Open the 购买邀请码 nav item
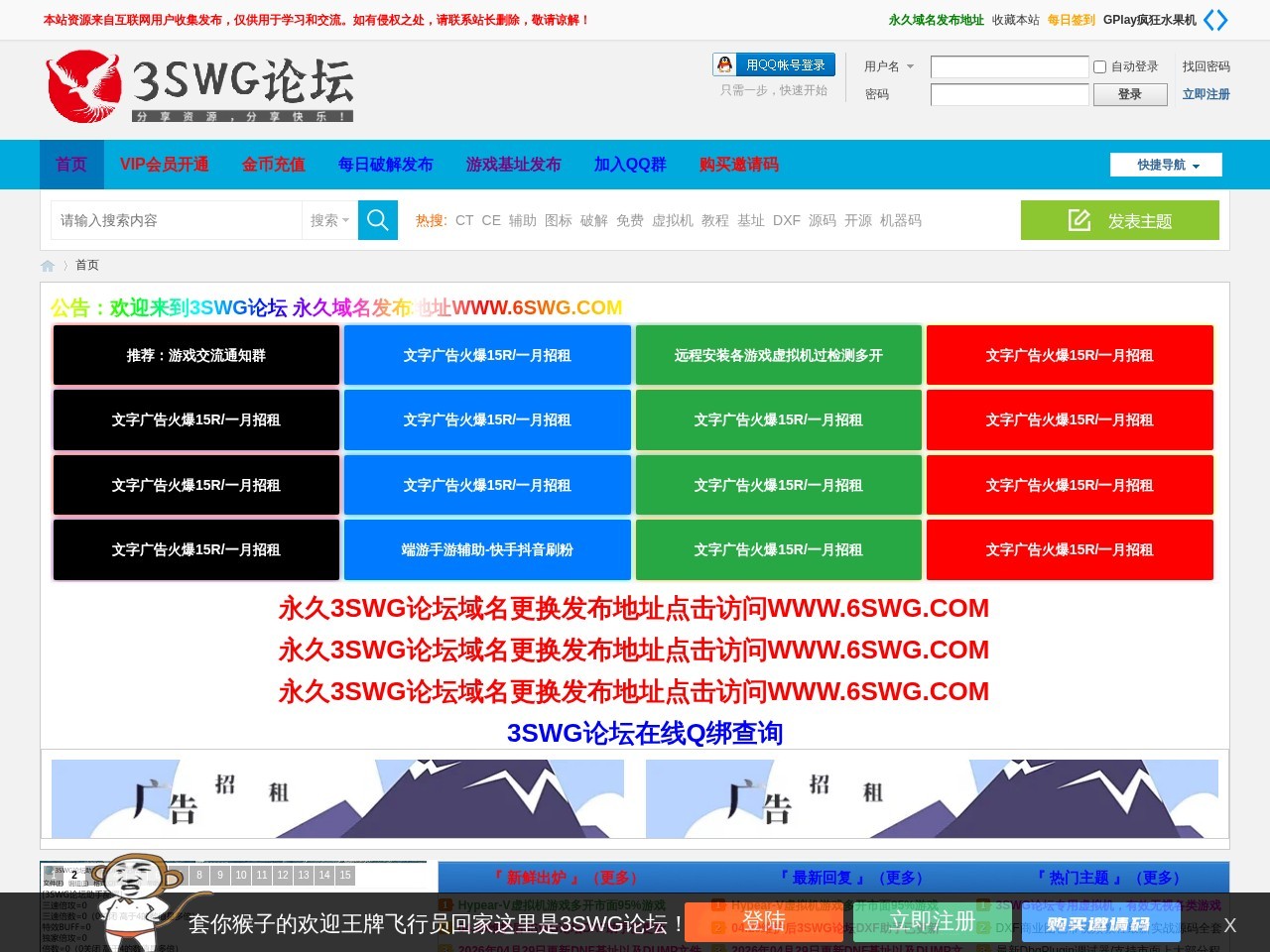The width and height of the screenshot is (1270, 952). pos(739,165)
